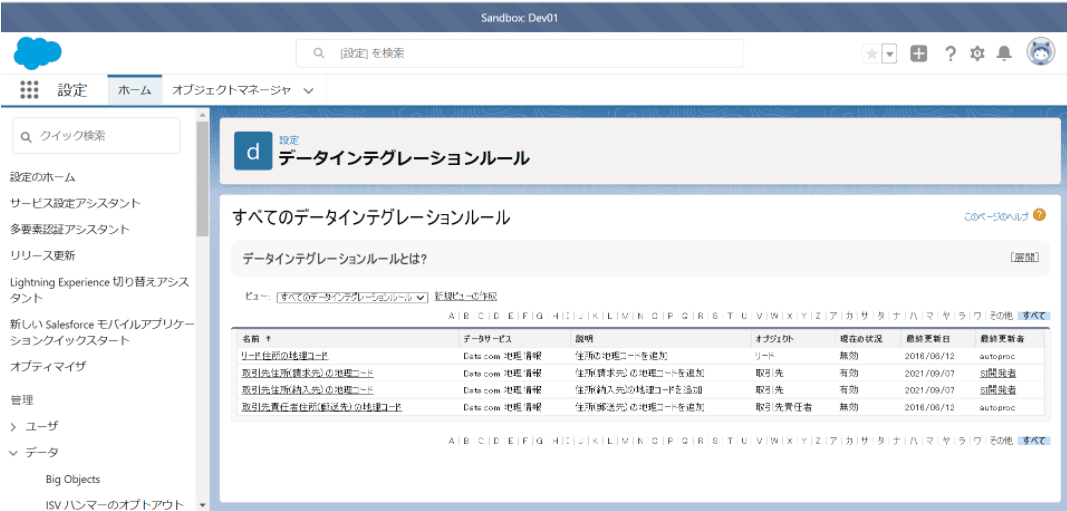Click the 展開 button to expand description

click(1023, 258)
